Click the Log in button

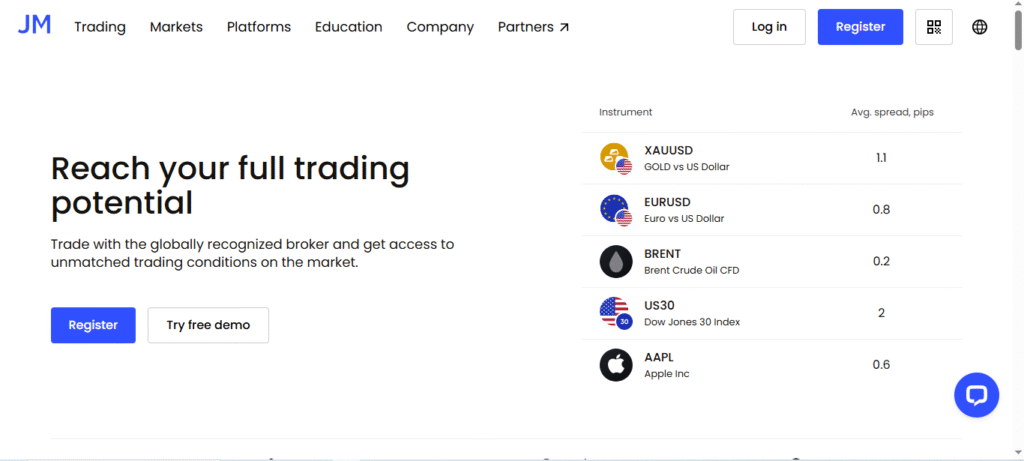769,27
